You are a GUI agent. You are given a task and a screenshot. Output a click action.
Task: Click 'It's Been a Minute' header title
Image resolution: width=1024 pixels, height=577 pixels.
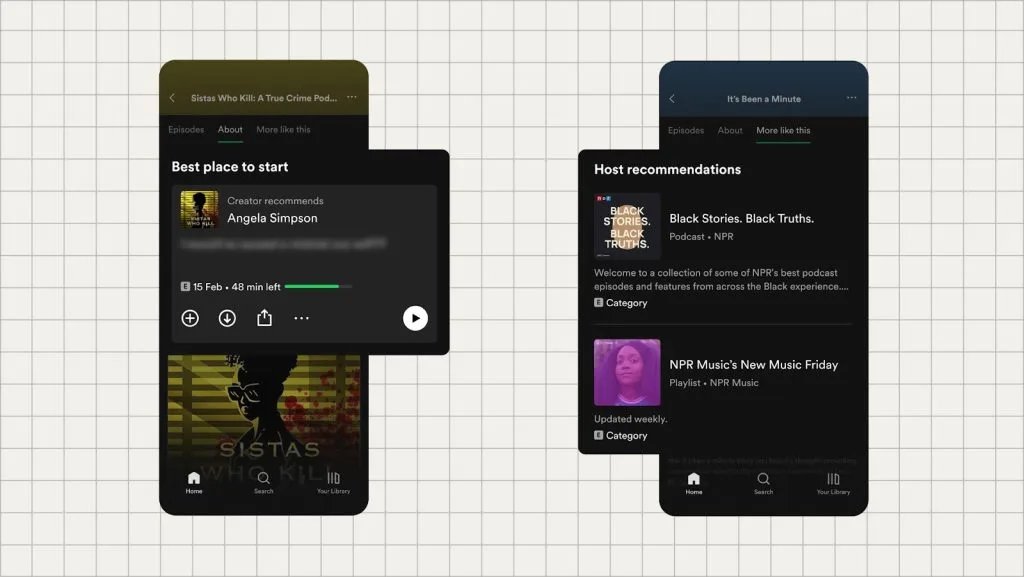(x=764, y=99)
